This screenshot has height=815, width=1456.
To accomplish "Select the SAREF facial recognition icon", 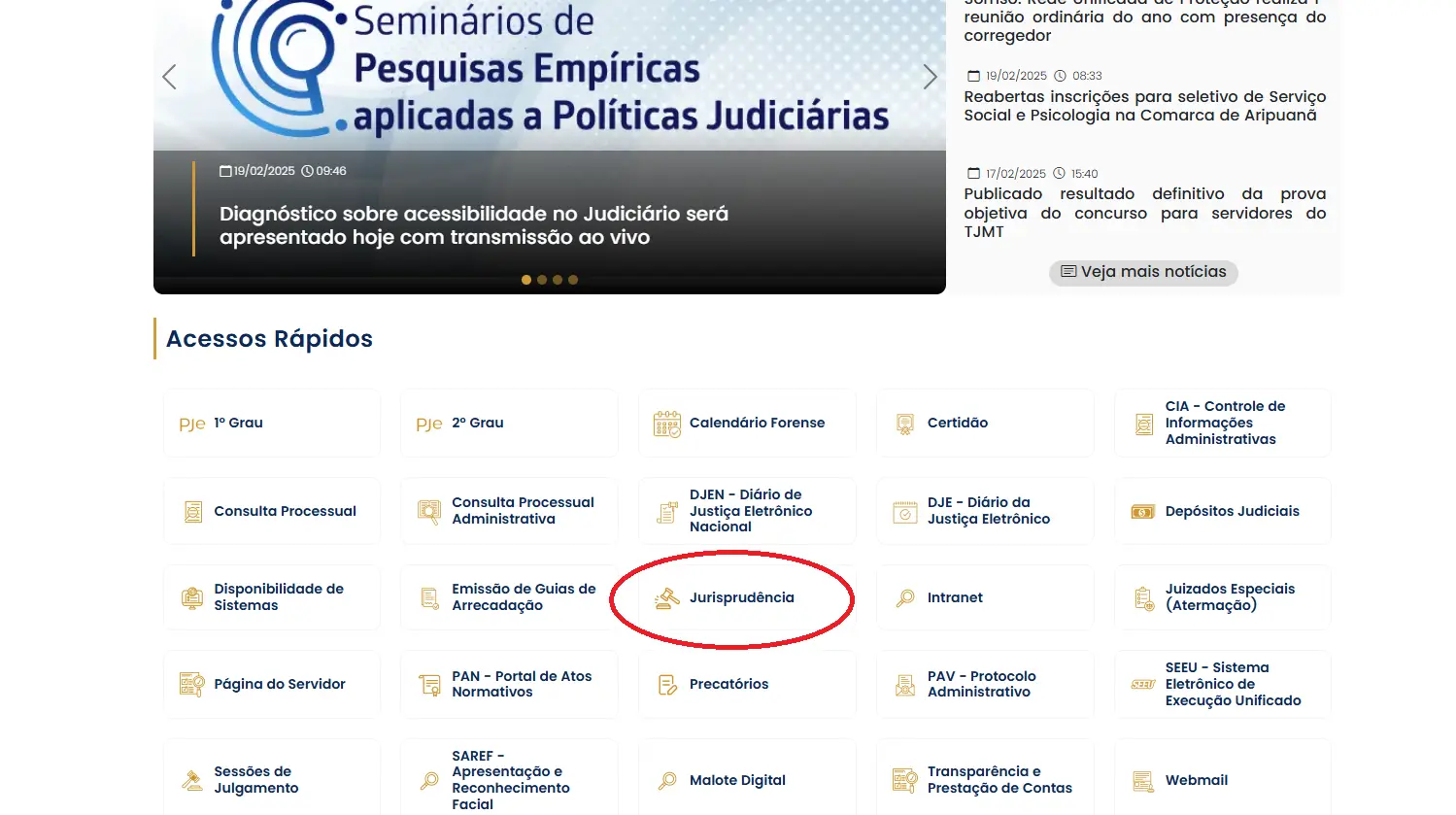I will pos(429,779).
